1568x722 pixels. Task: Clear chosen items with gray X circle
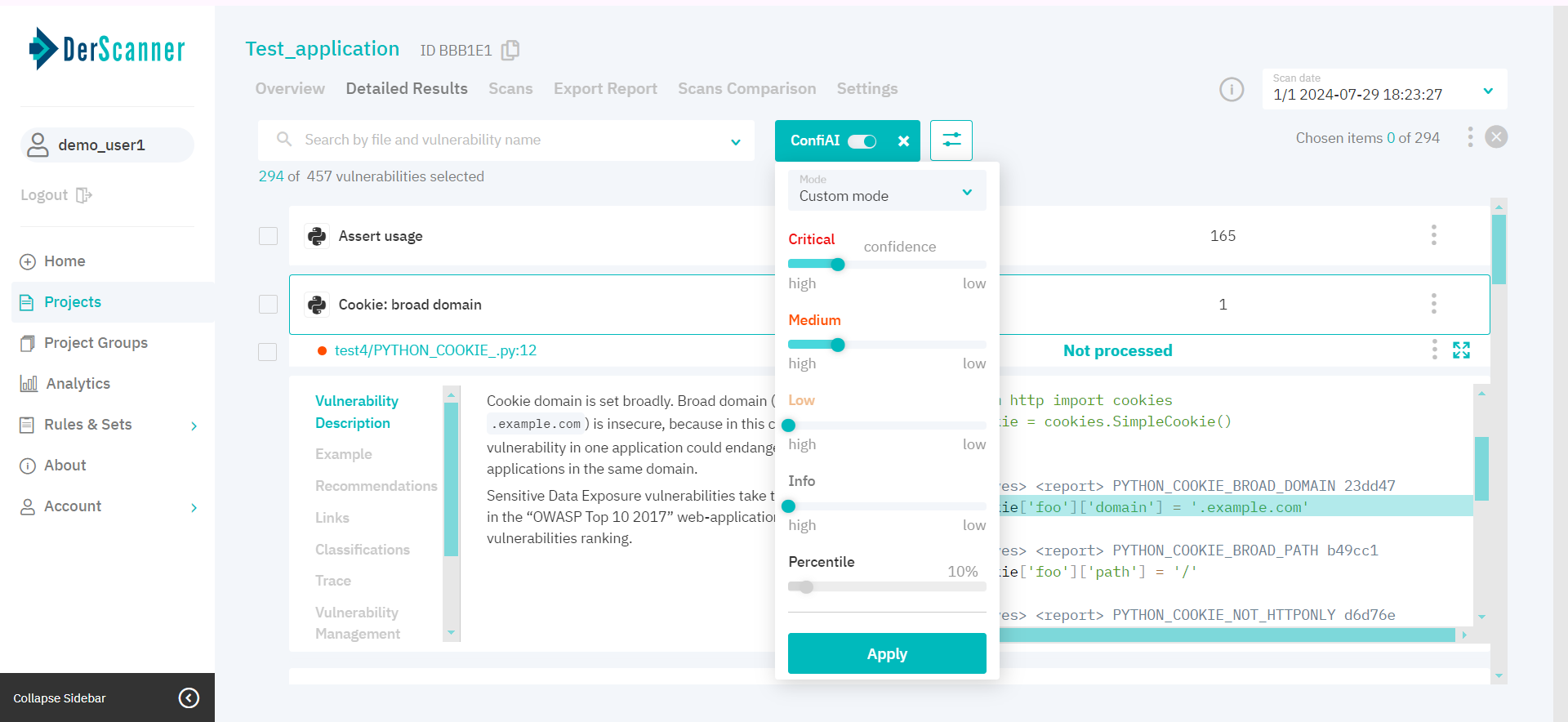point(1496,137)
